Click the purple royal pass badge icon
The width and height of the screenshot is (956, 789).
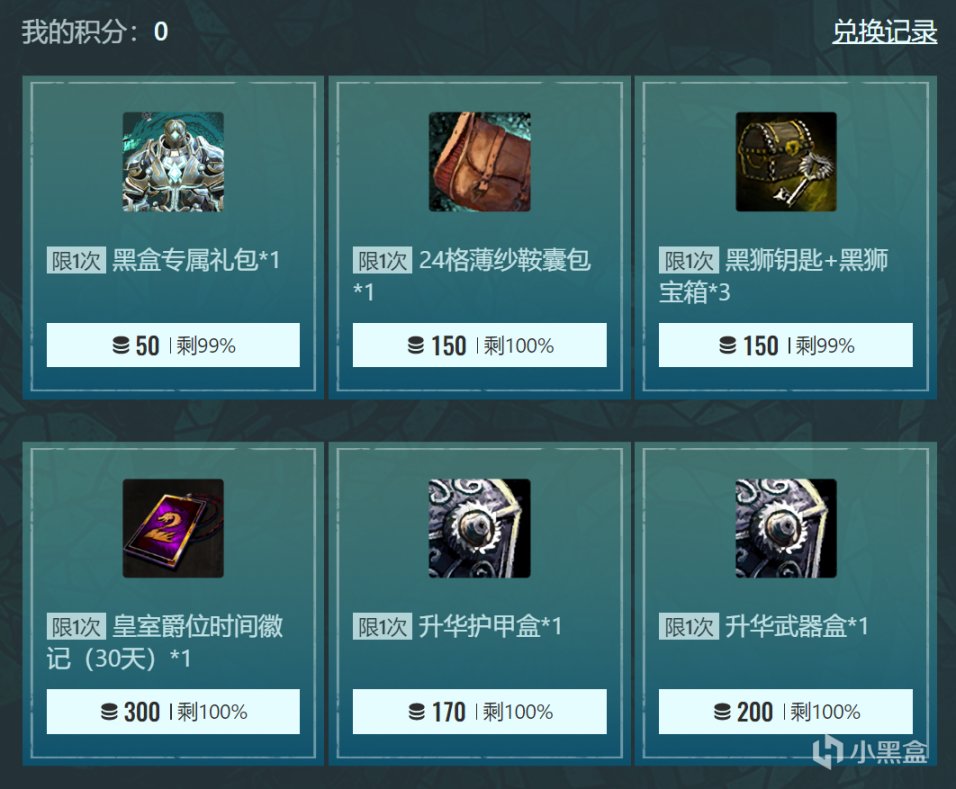pos(173,528)
